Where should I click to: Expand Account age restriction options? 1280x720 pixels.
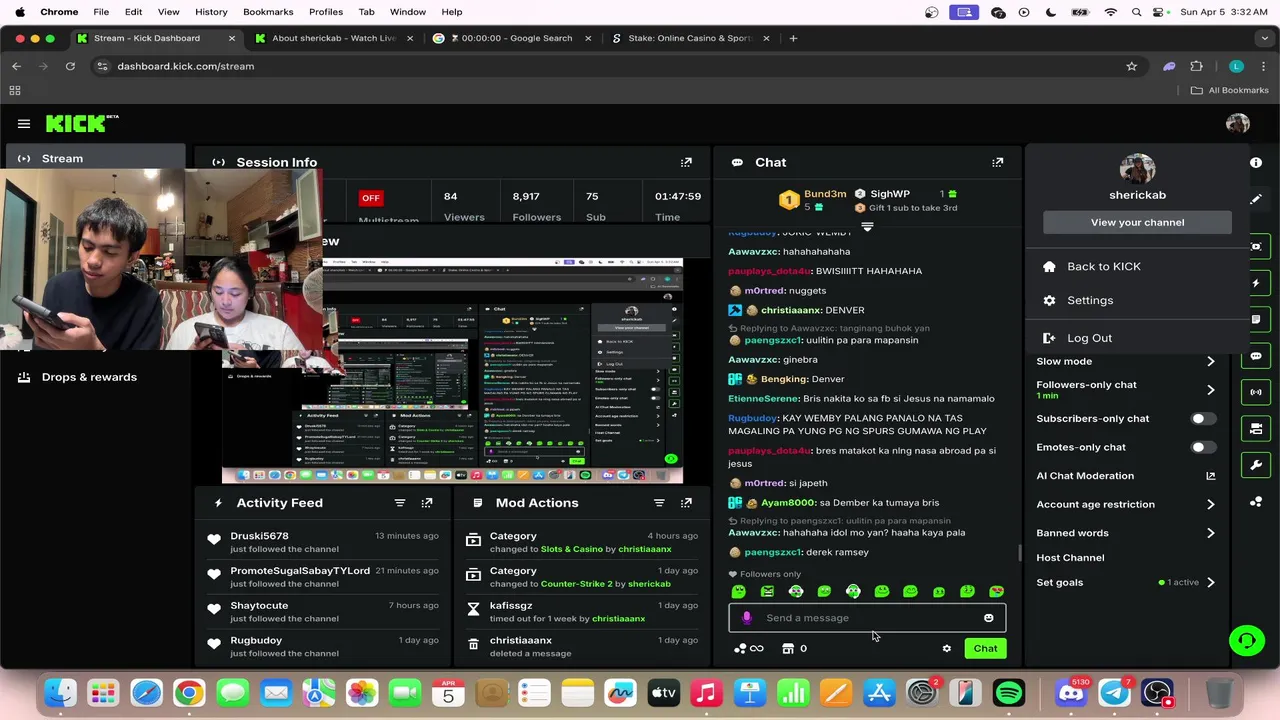point(1211,505)
